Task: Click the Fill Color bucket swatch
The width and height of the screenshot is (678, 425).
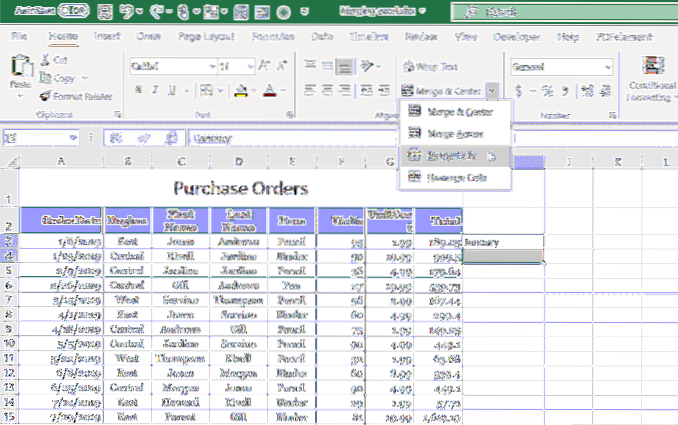Action: click(241, 90)
